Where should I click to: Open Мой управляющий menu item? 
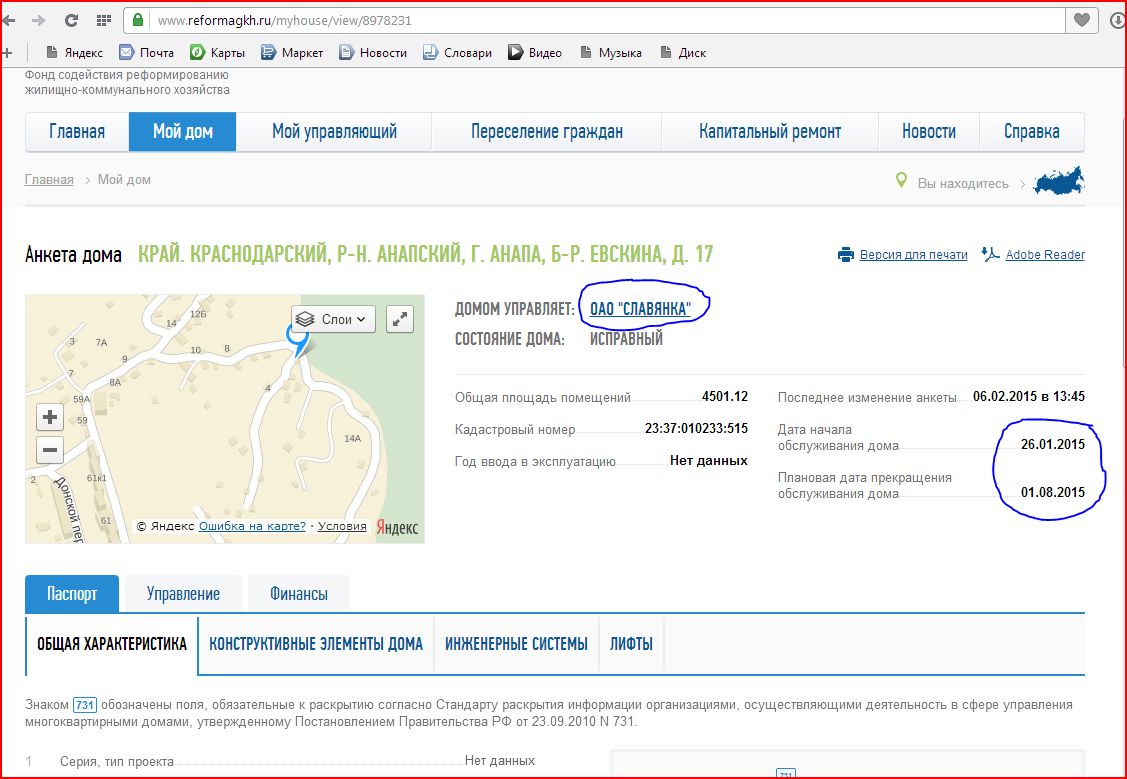click(x=334, y=131)
